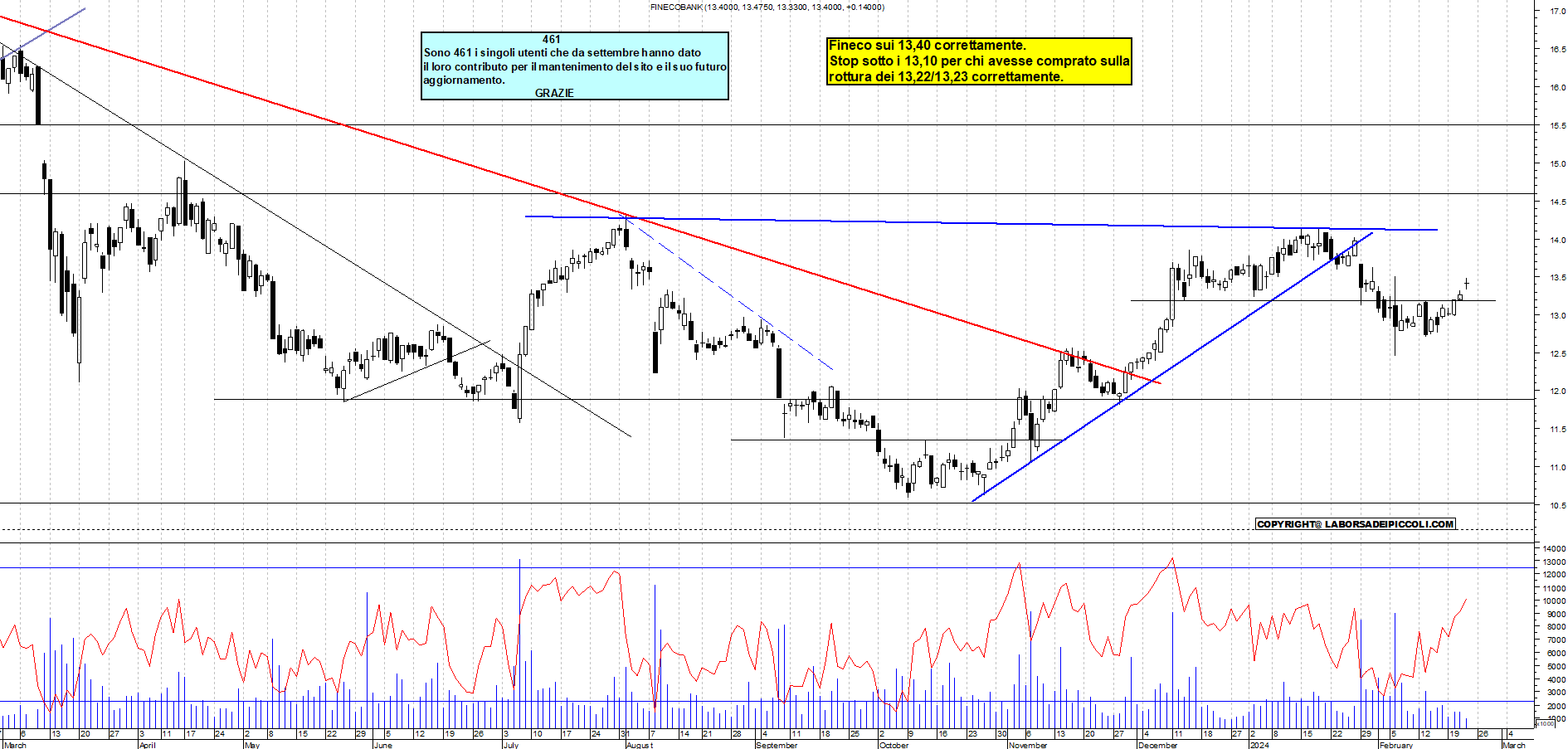Image resolution: width=1568 pixels, height=749 pixels.
Task: Click the 13000 volume axis label
Action: 1554,562
